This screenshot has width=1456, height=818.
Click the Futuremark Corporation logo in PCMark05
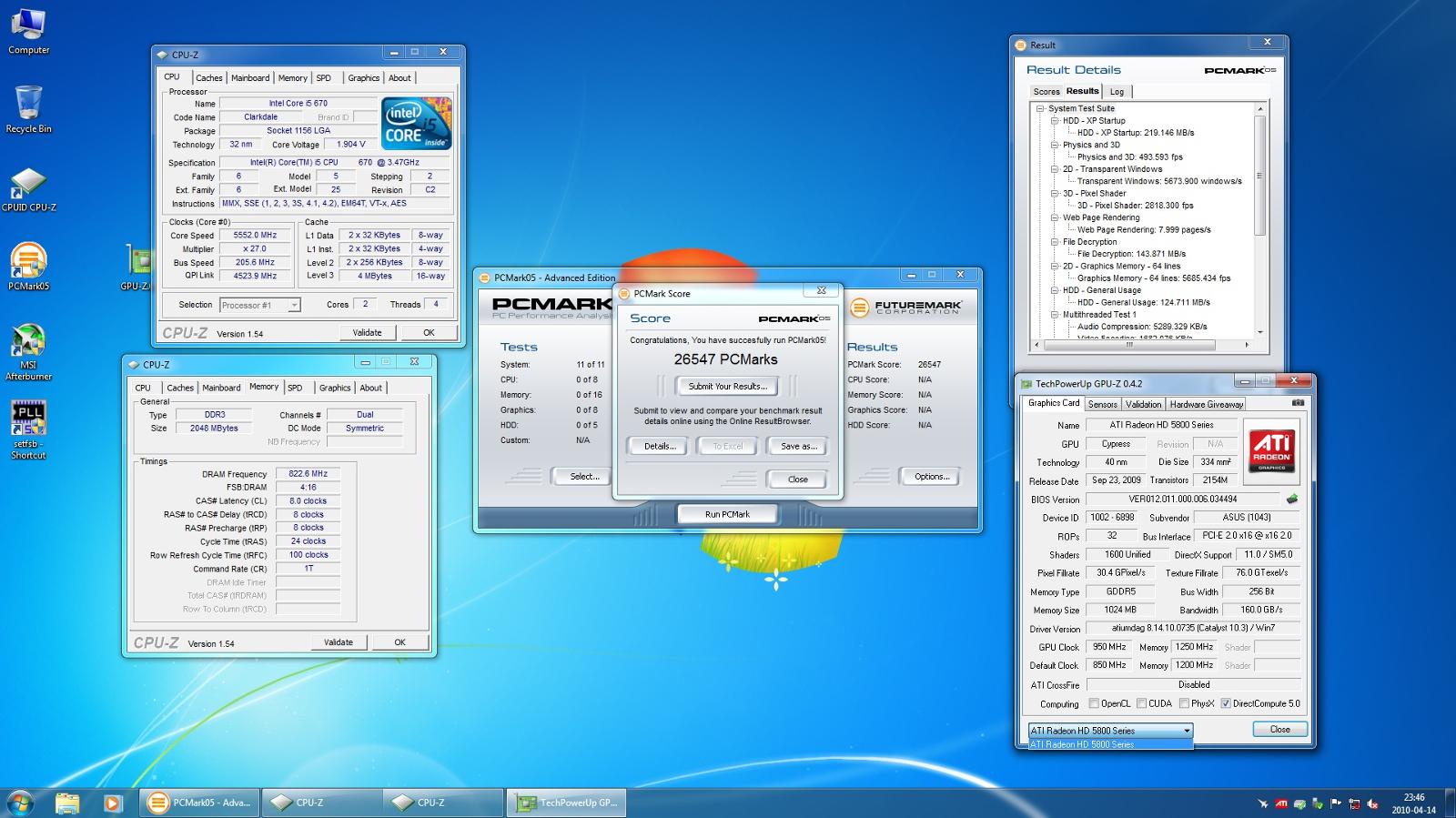click(x=906, y=308)
